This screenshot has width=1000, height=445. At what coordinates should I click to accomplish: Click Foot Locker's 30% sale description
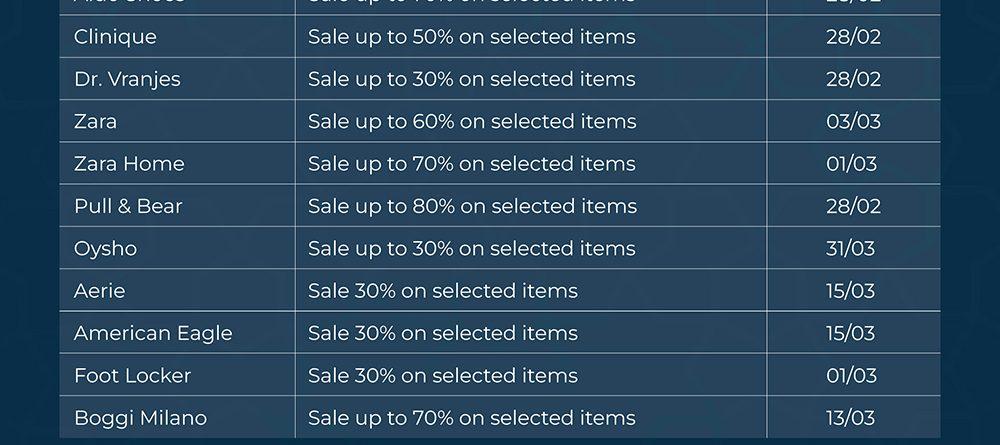click(x=443, y=376)
